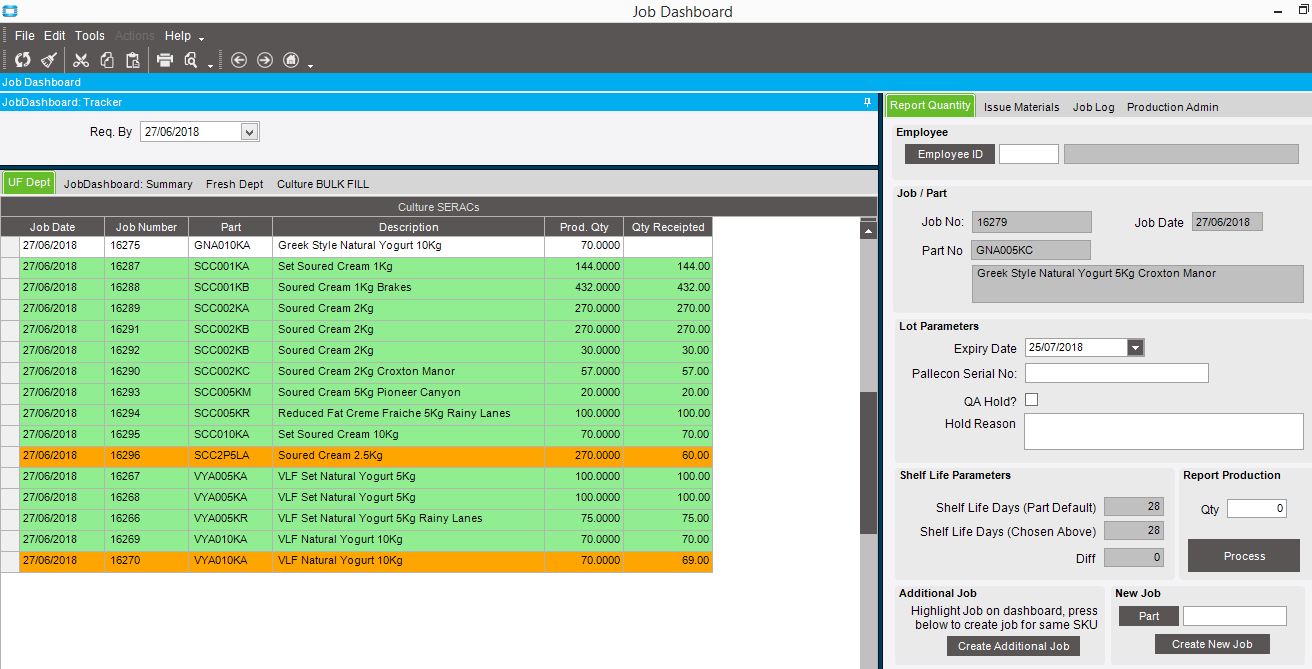The image size is (1312, 669).
Task: Click the Copy icon in the toolbar
Action: click(107, 60)
